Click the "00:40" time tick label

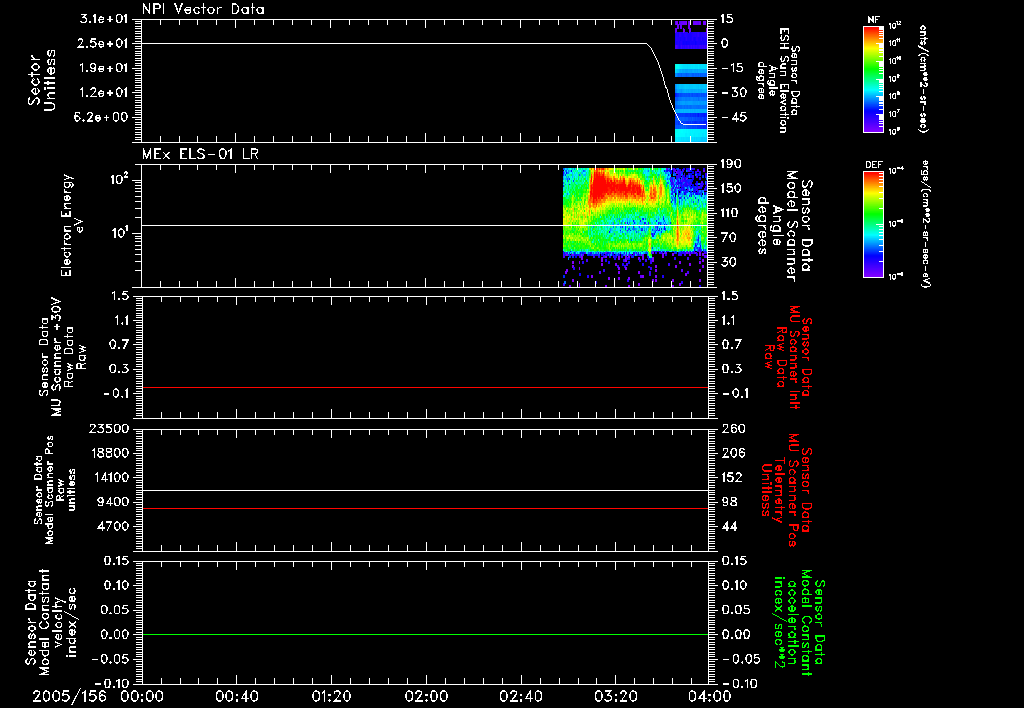coord(236,696)
